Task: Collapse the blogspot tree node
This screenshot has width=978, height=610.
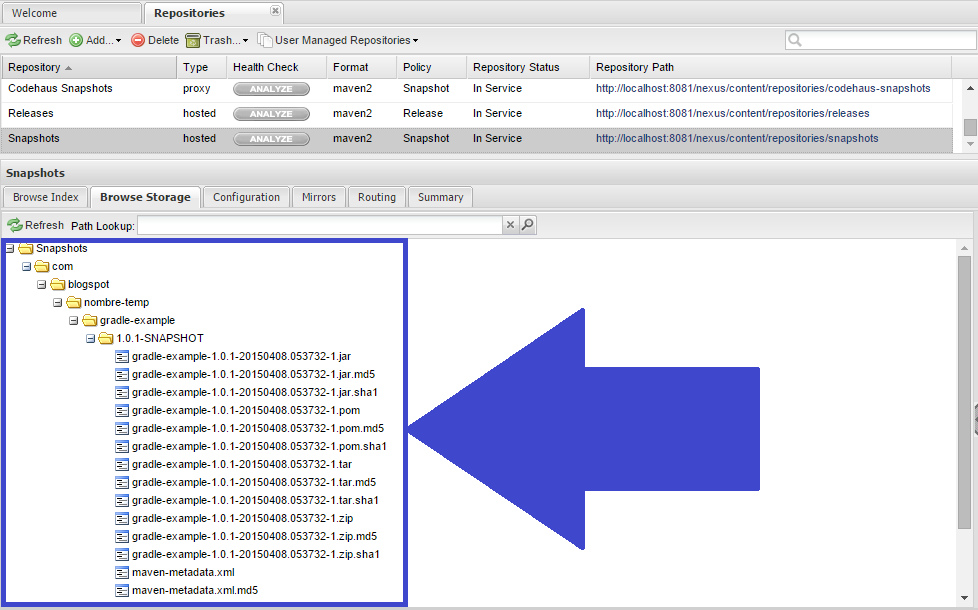Action: (42, 285)
